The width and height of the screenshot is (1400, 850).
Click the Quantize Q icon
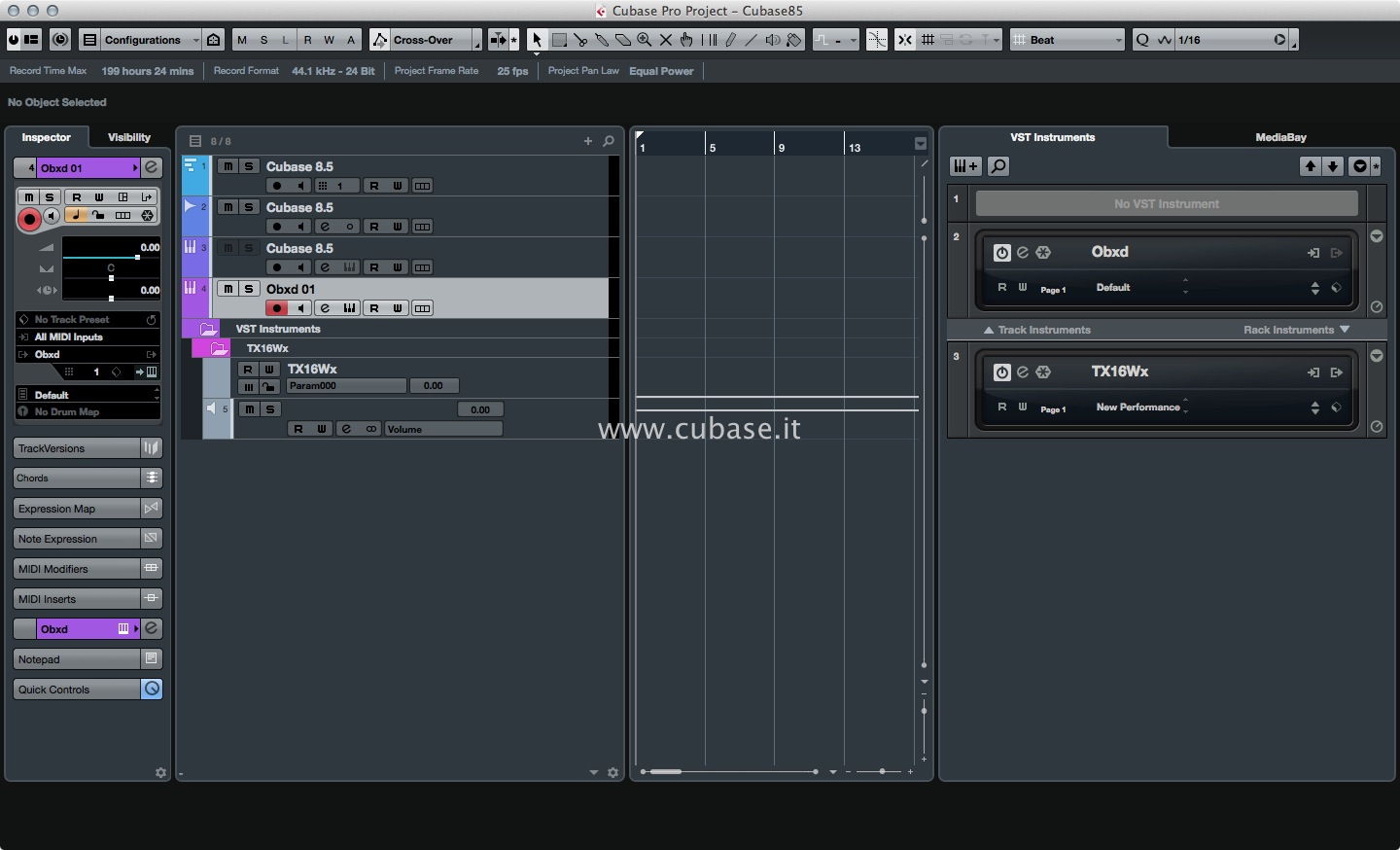pyautogui.click(x=1142, y=40)
